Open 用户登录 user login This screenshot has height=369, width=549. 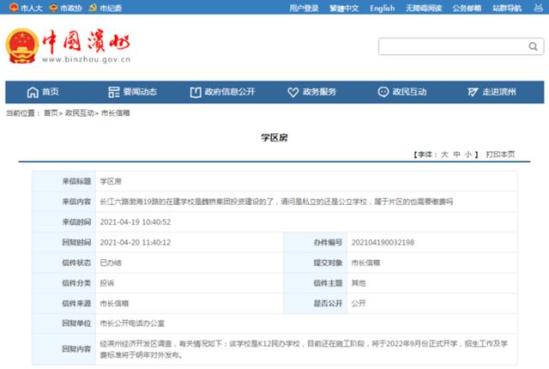coord(304,8)
